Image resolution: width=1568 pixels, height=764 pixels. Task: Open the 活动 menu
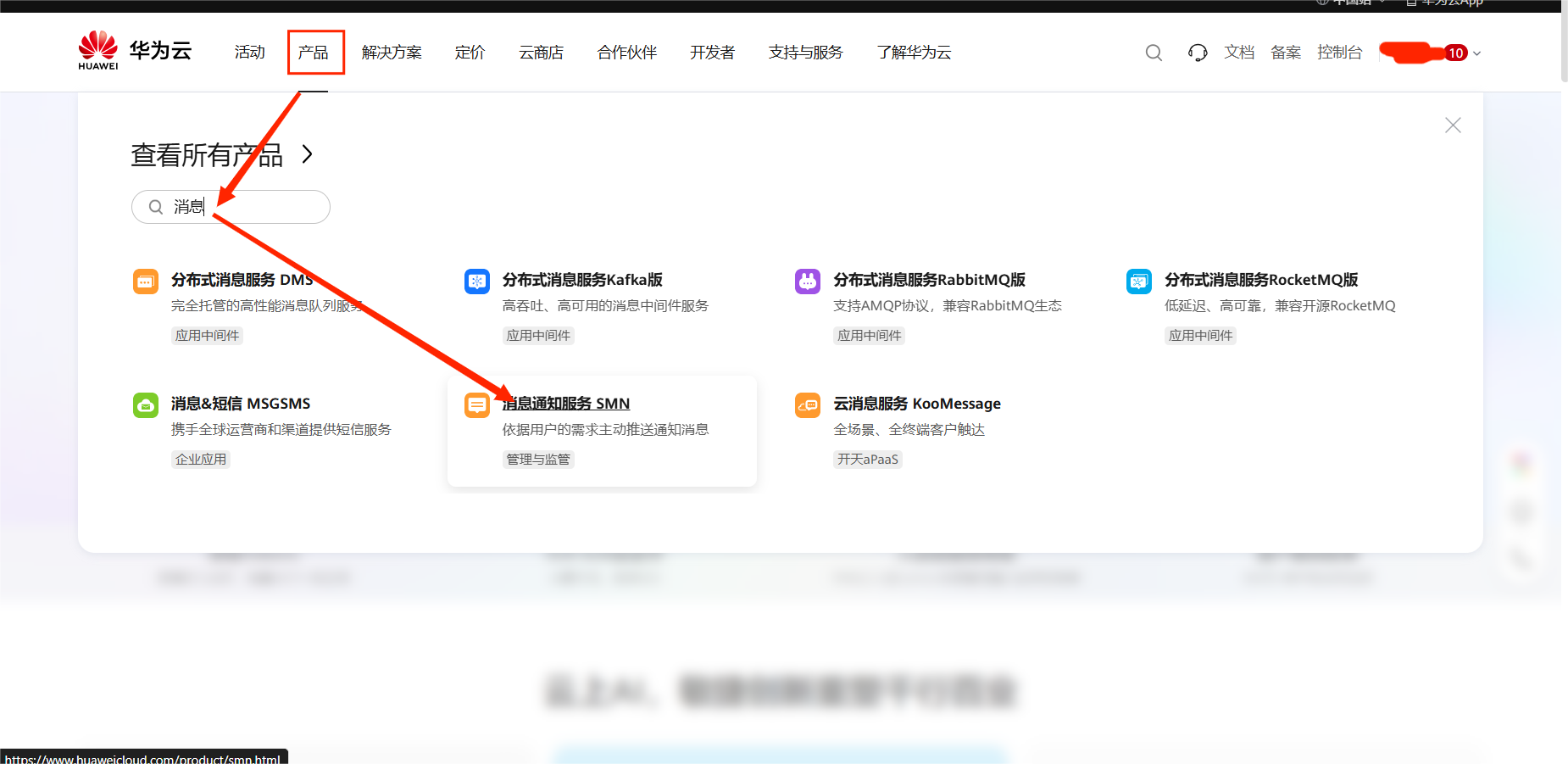(250, 53)
